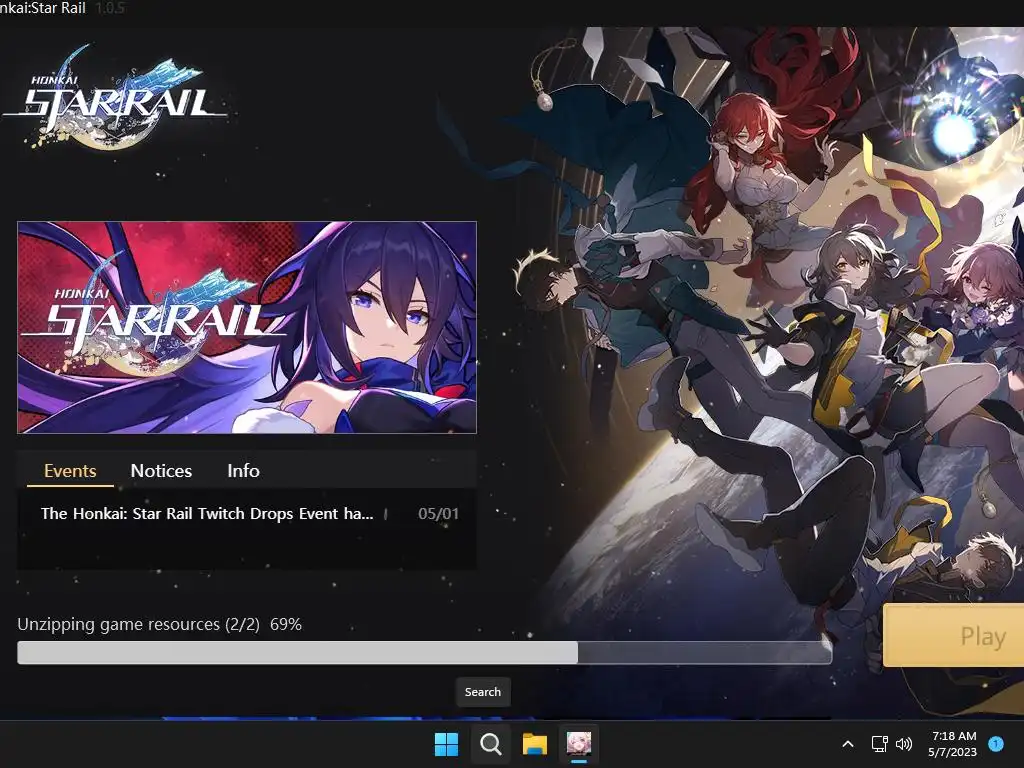Click the launcher window title text
The height and width of the screenshot is (768, 1024).
click(x=42, y=8)
